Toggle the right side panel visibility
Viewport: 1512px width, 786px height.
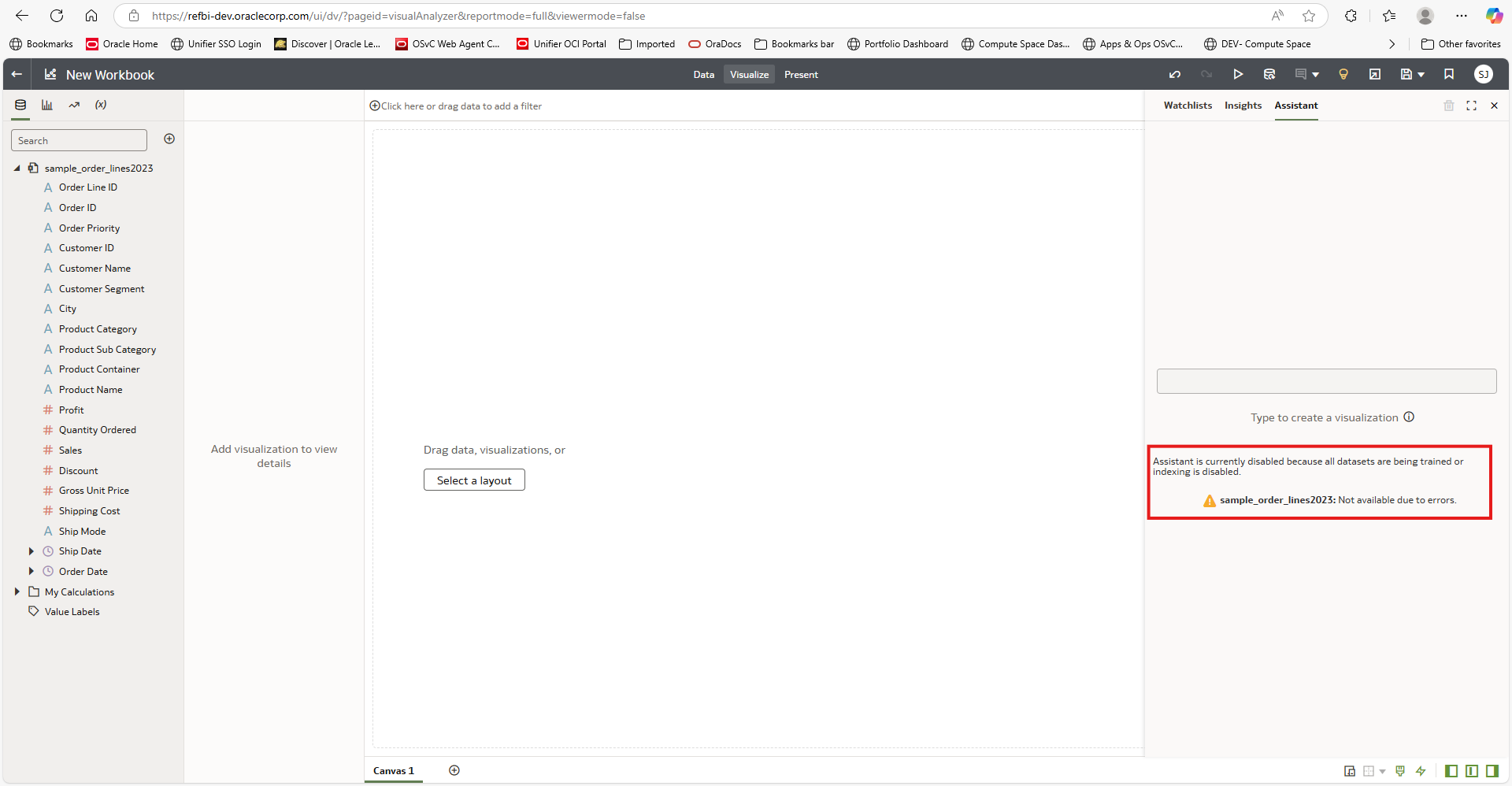(x=1492, y=771)
